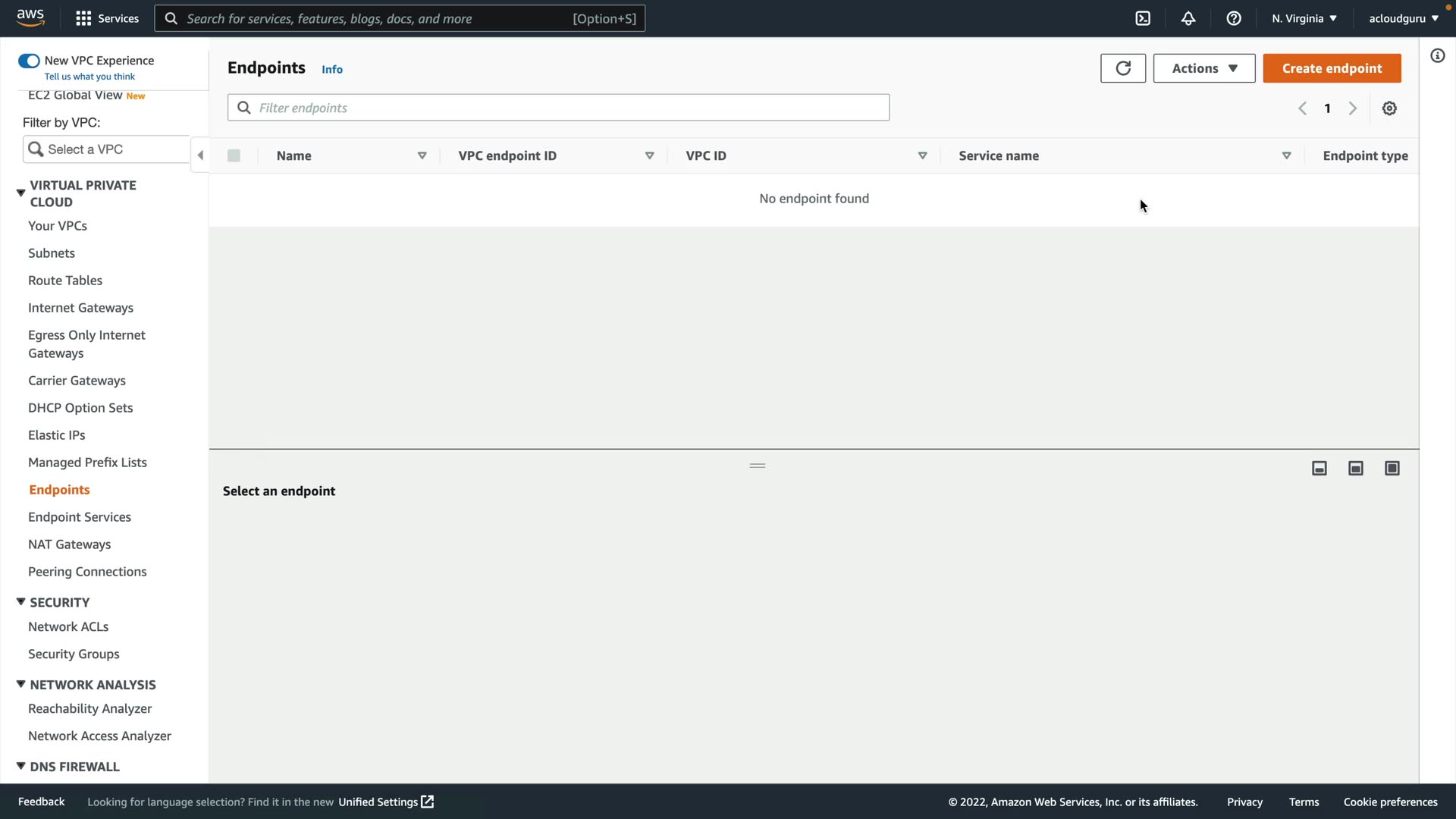Check the select-all endpoints checkbox

pos(234,155)
